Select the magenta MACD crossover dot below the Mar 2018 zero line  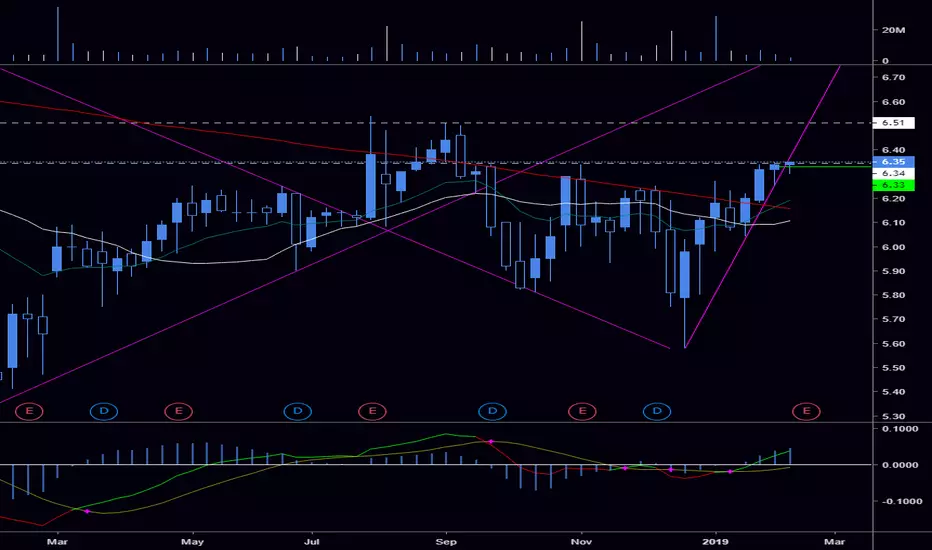(x=87, y=511)
